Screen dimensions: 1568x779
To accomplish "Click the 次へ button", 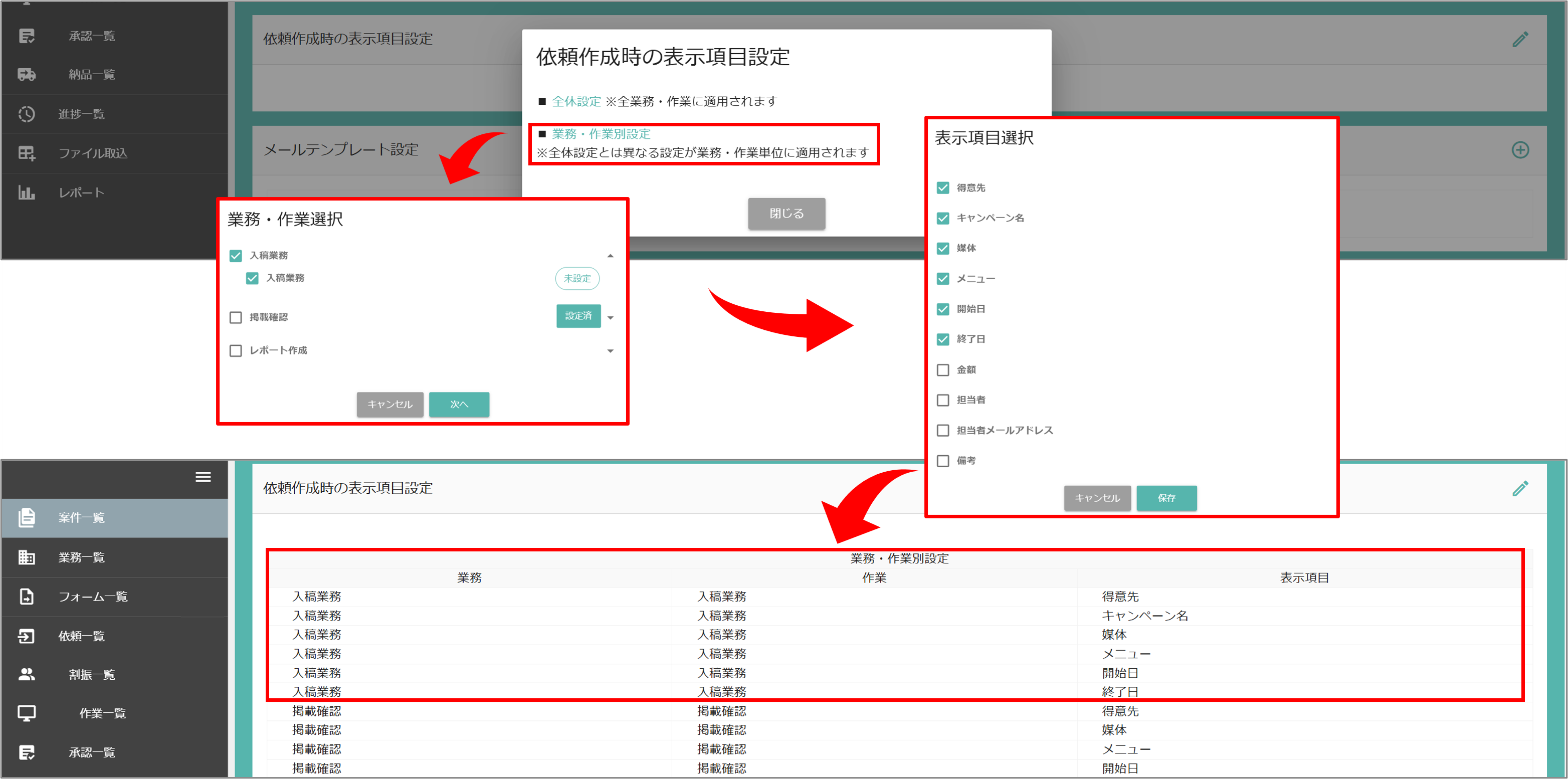I will pos(459,404).
